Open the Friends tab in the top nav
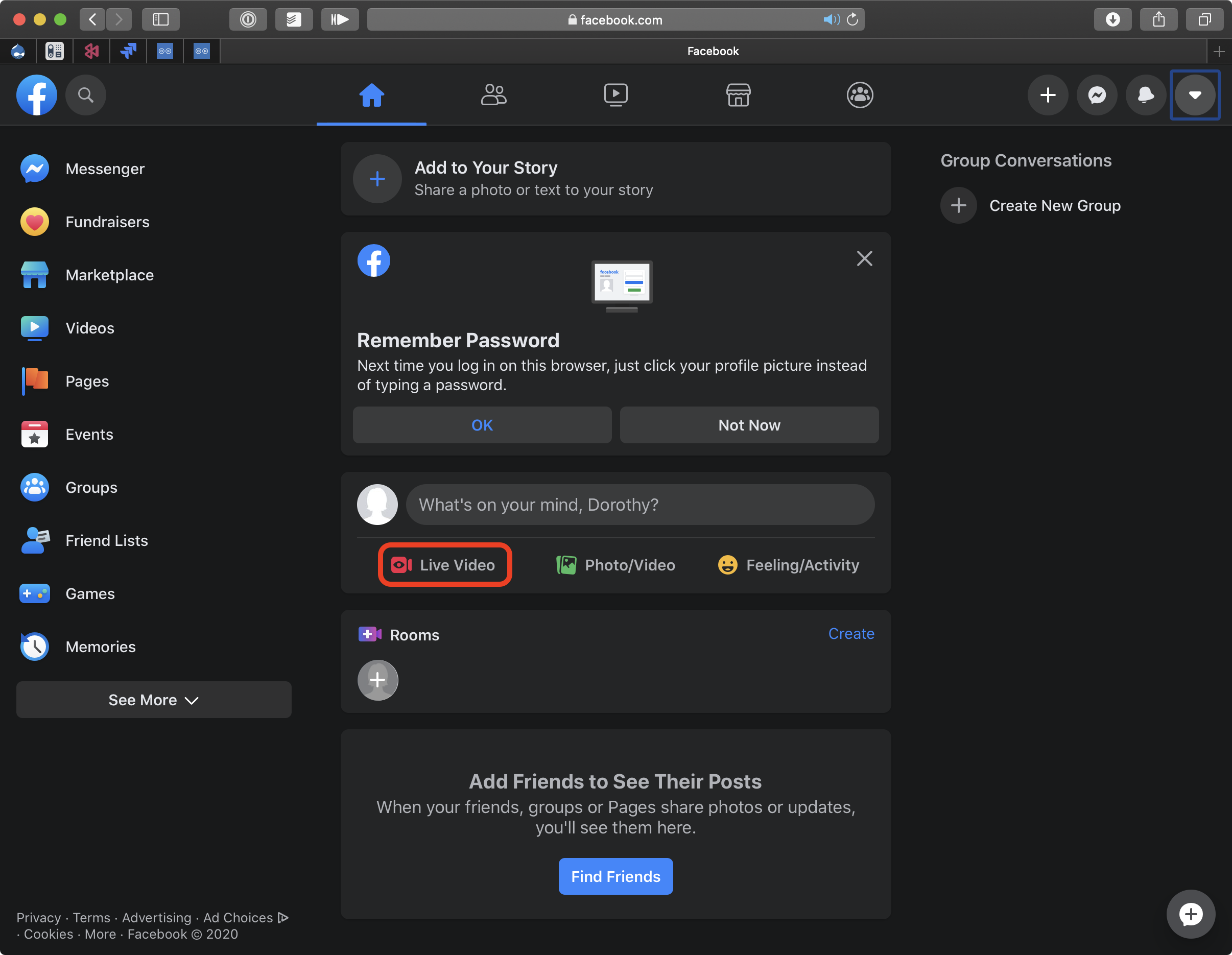 coord(493,95)
